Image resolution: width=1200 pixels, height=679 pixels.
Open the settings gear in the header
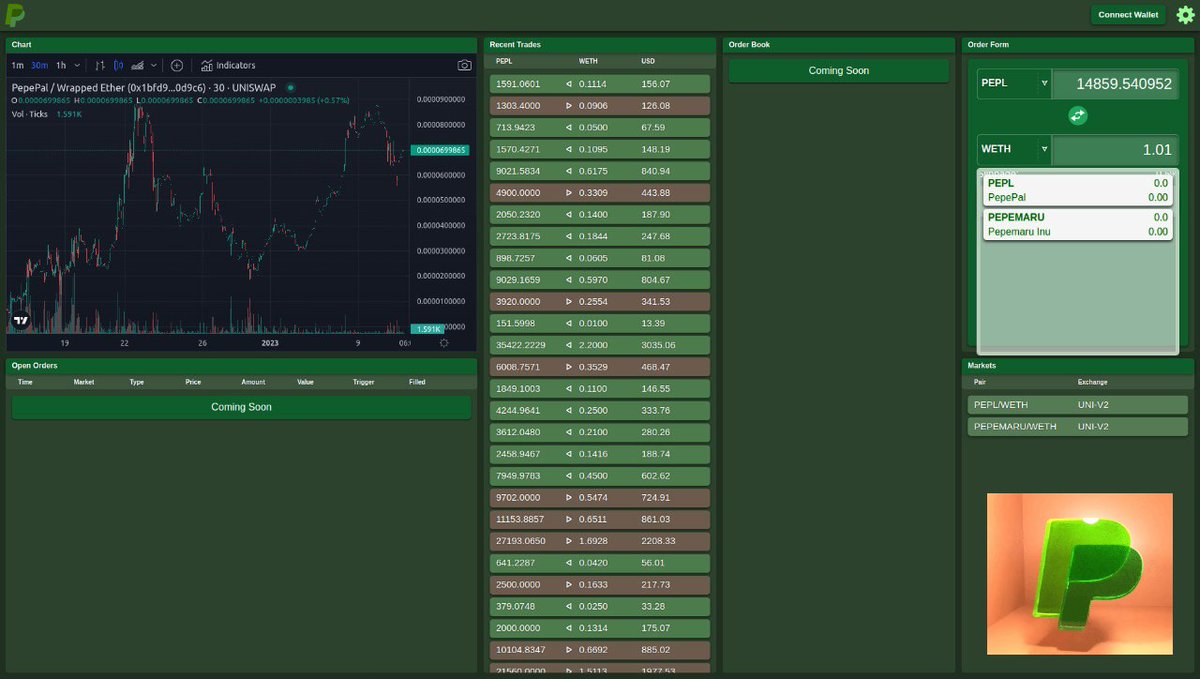(1185, 14)
